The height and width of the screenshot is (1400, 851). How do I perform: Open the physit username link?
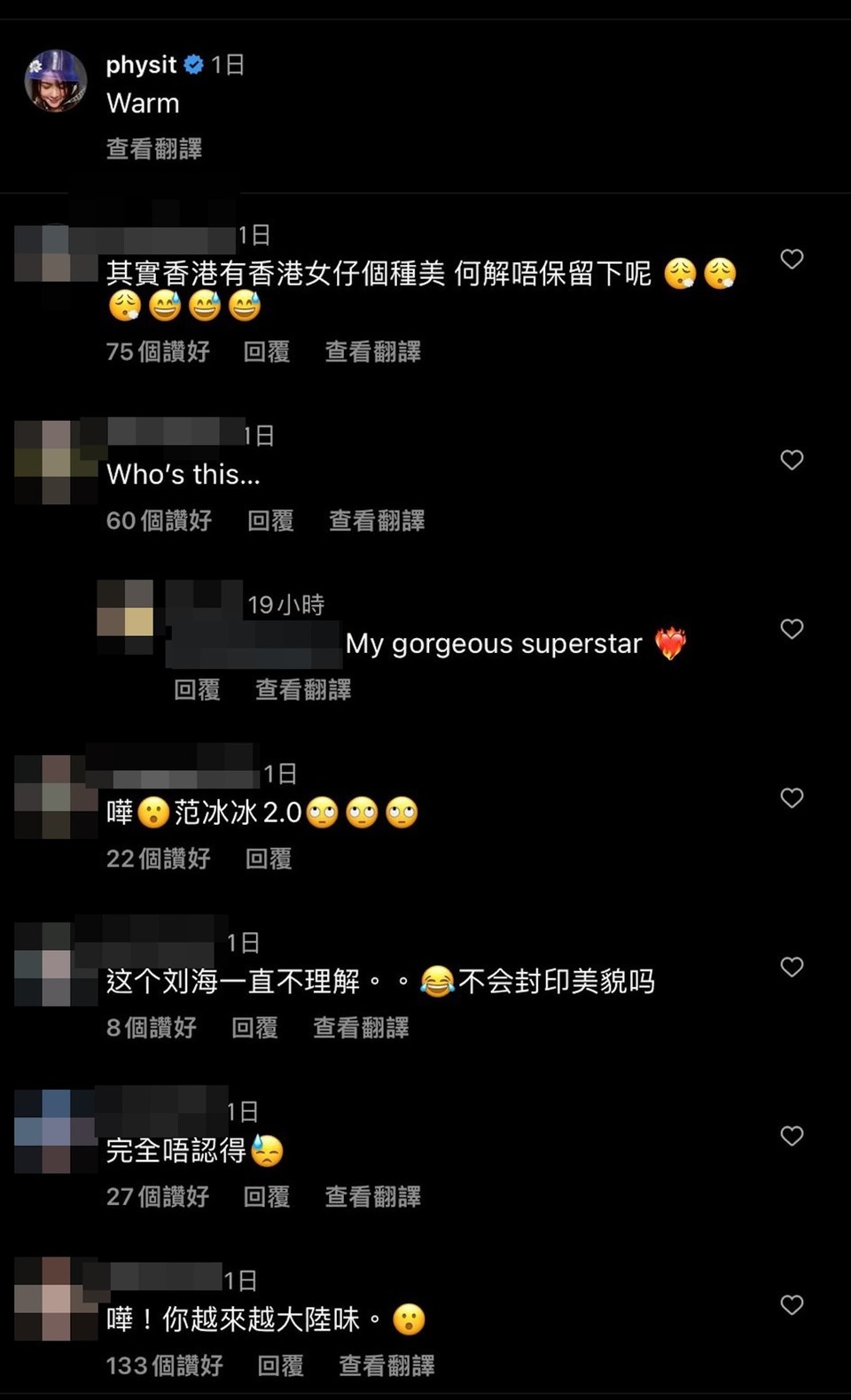(x=141, y=65)
